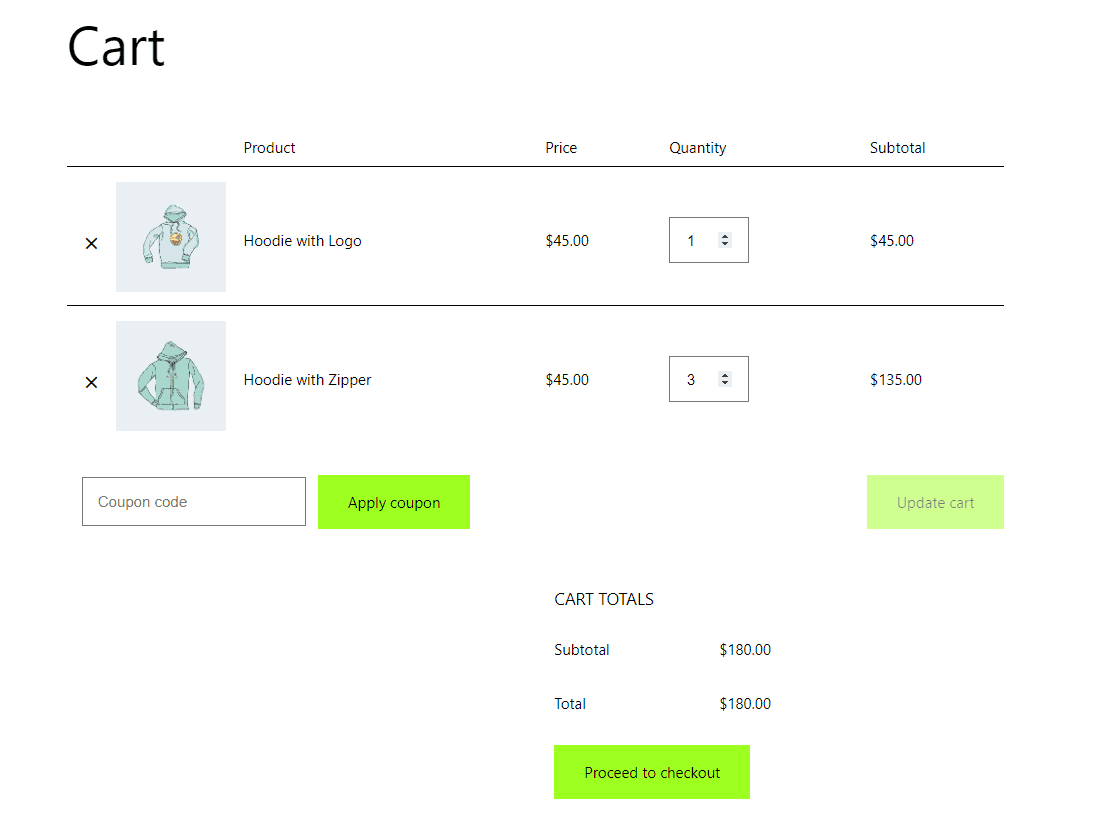Click the $180.00 total amount
Viewport: 1099px width, 822px height.
click(x=744, y=703)
